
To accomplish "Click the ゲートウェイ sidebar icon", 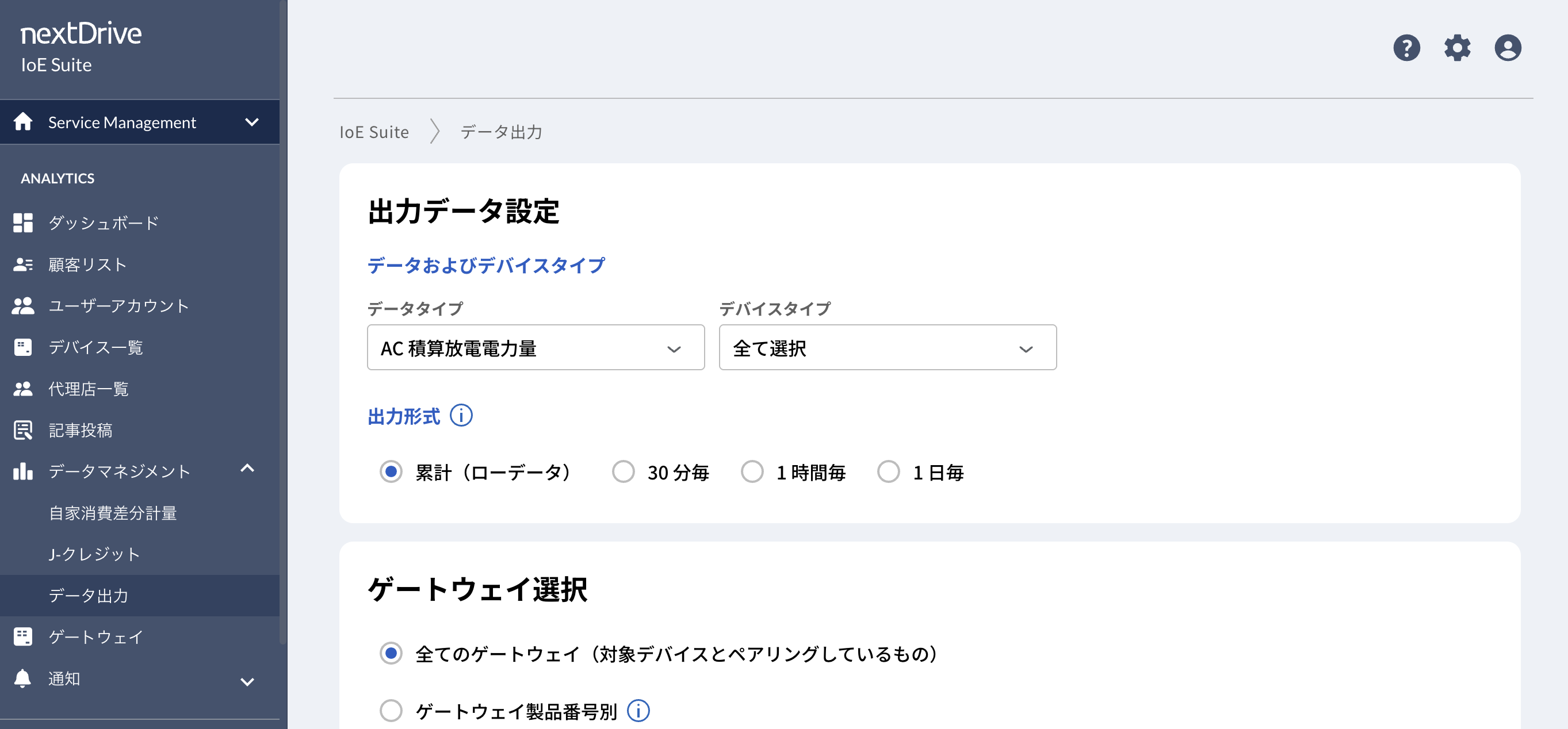I will pyautogui.click(x=23, y=636).
